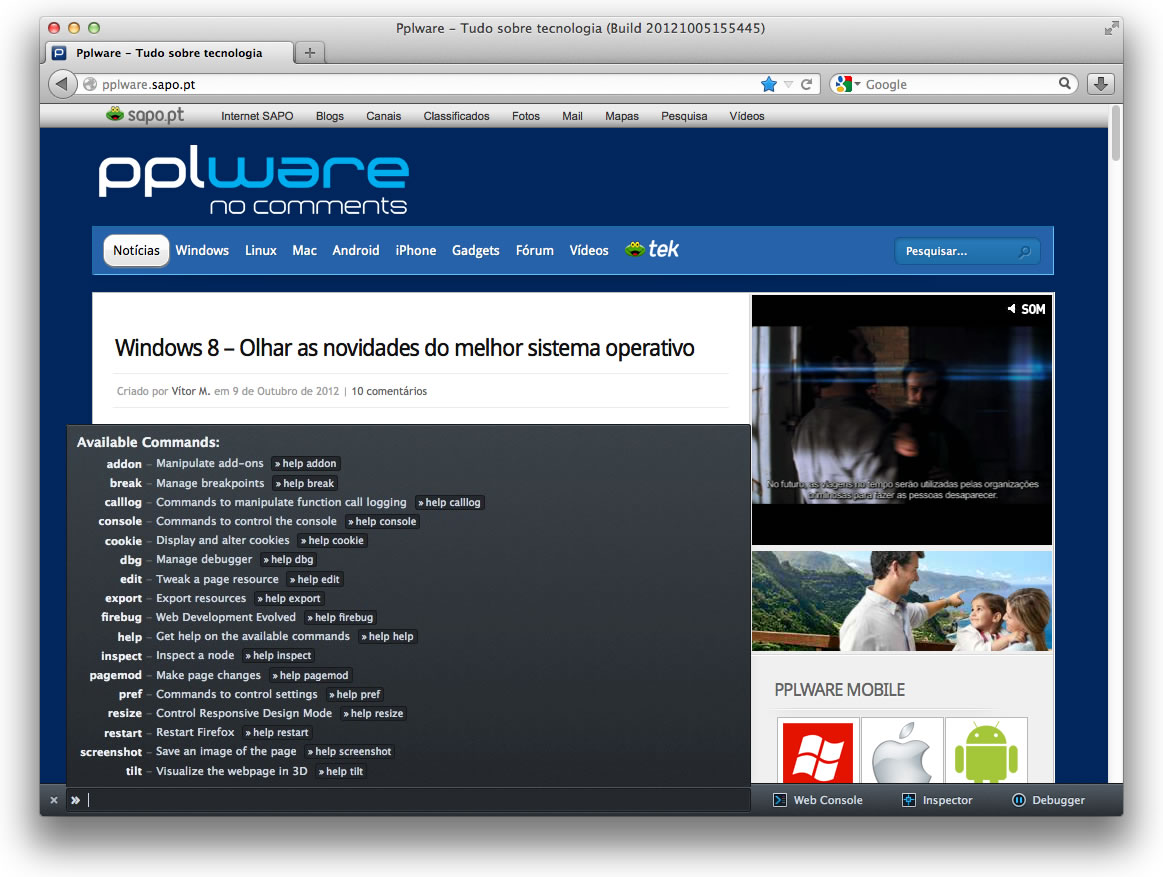
Task: Click the Apple logo tile
Action: [902, 751]
